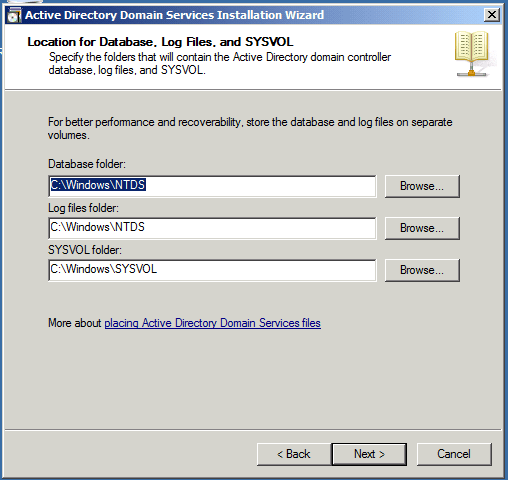The width and height of the screenshot is (508, 480).
Task: Proceed with the Next button
Action: coord(369,454)
